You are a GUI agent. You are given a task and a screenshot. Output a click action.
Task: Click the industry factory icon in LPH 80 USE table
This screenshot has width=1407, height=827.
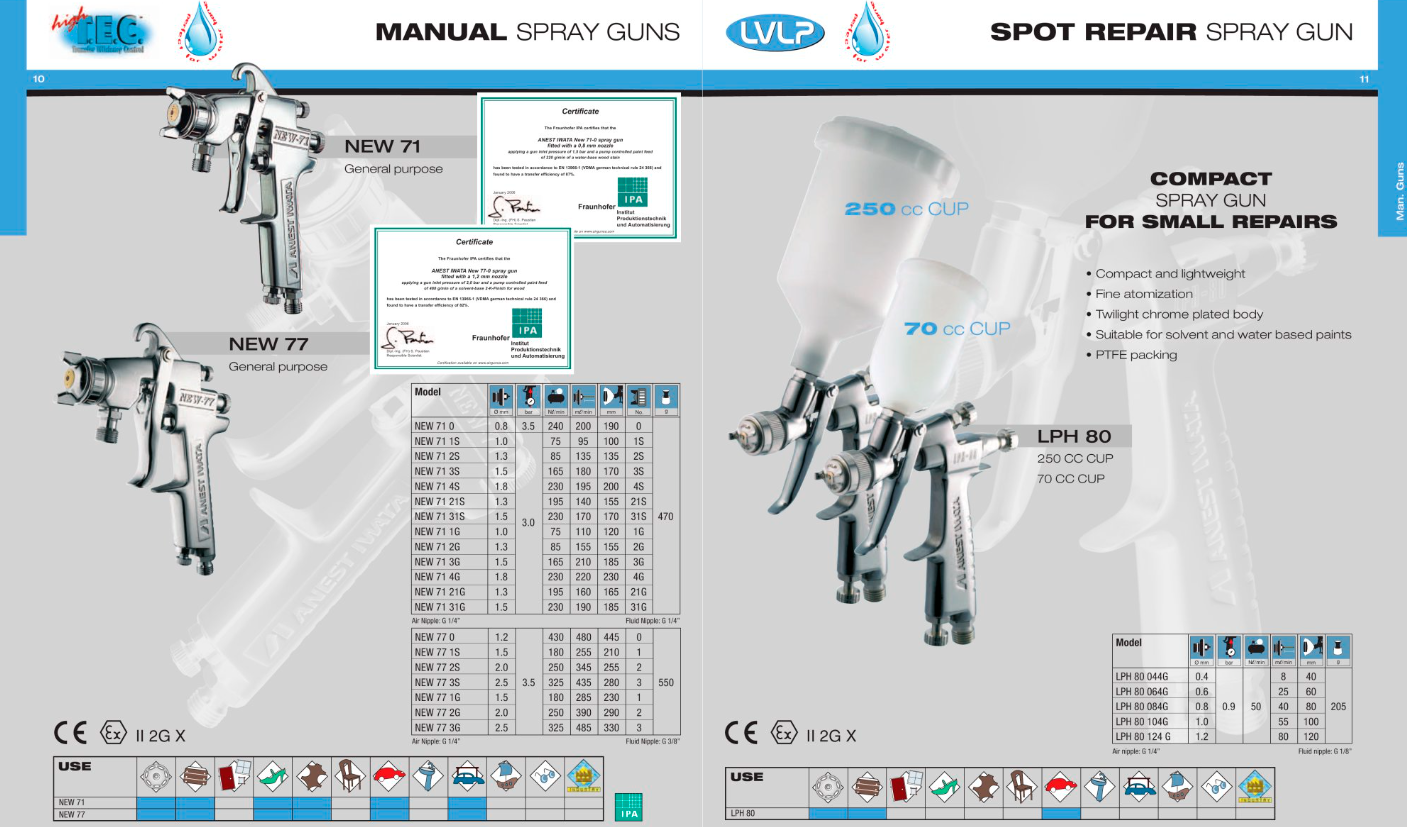(x=1255, y=788)
